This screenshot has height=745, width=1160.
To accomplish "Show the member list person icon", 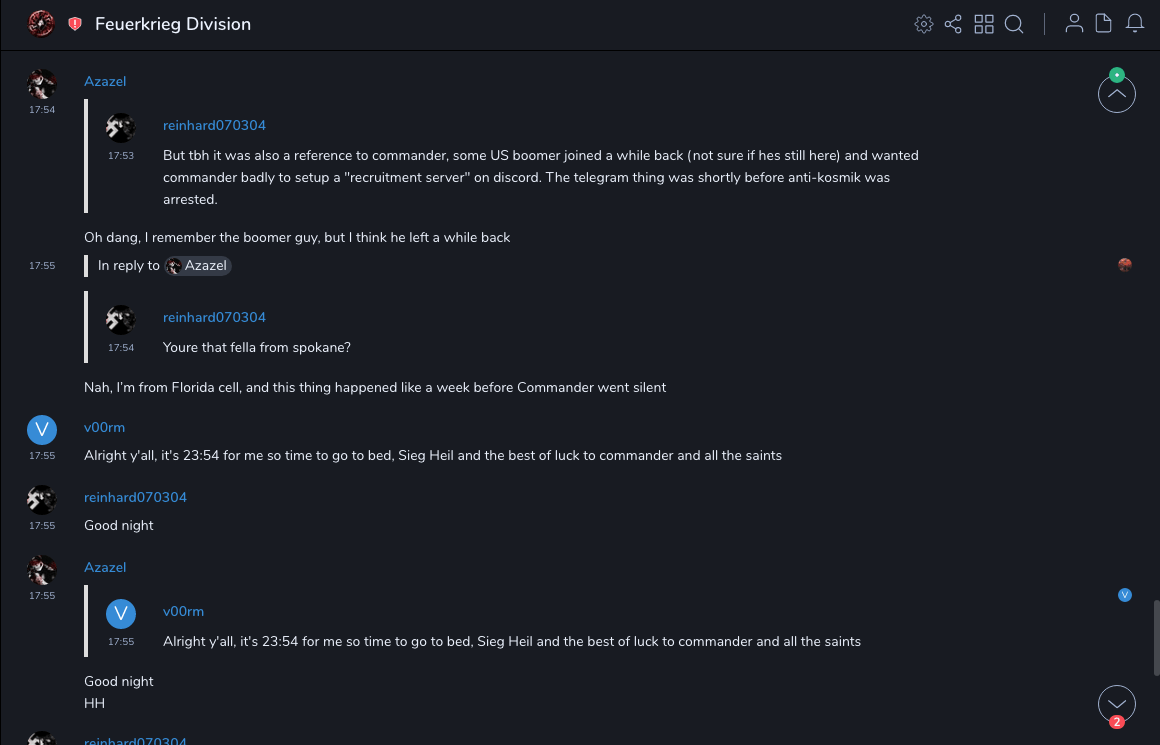I will [1074, 24].
